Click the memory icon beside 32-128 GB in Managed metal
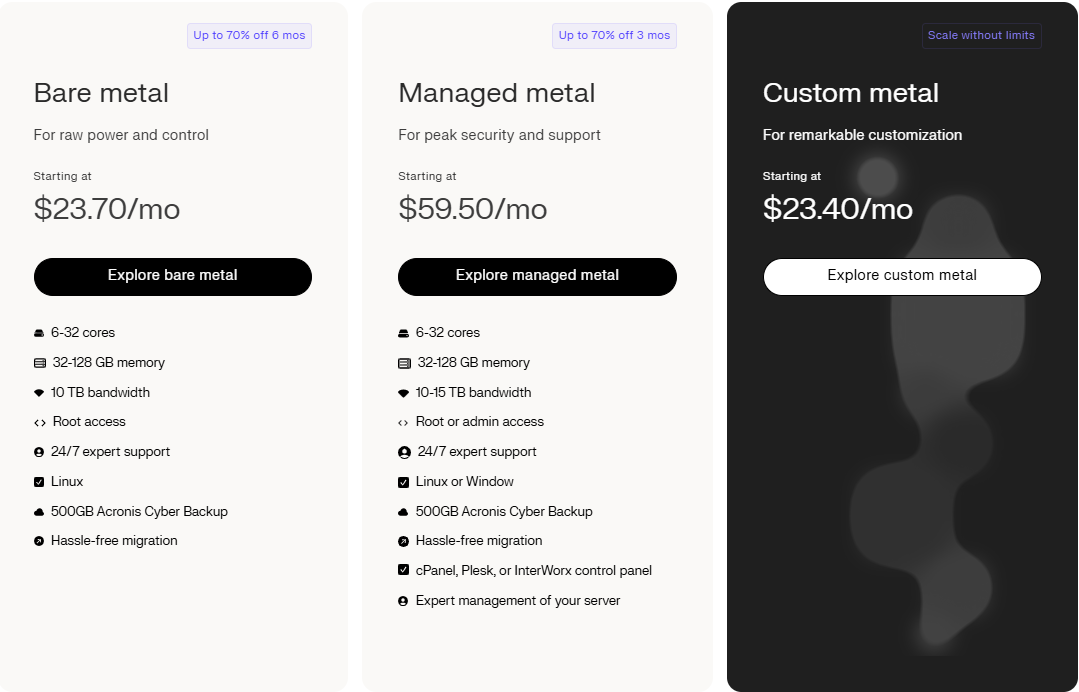Viewport: 1079px width, 692px height. click(404, 363)
